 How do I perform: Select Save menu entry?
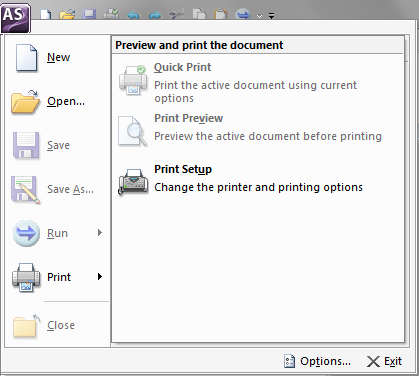(x=58, y=145)
